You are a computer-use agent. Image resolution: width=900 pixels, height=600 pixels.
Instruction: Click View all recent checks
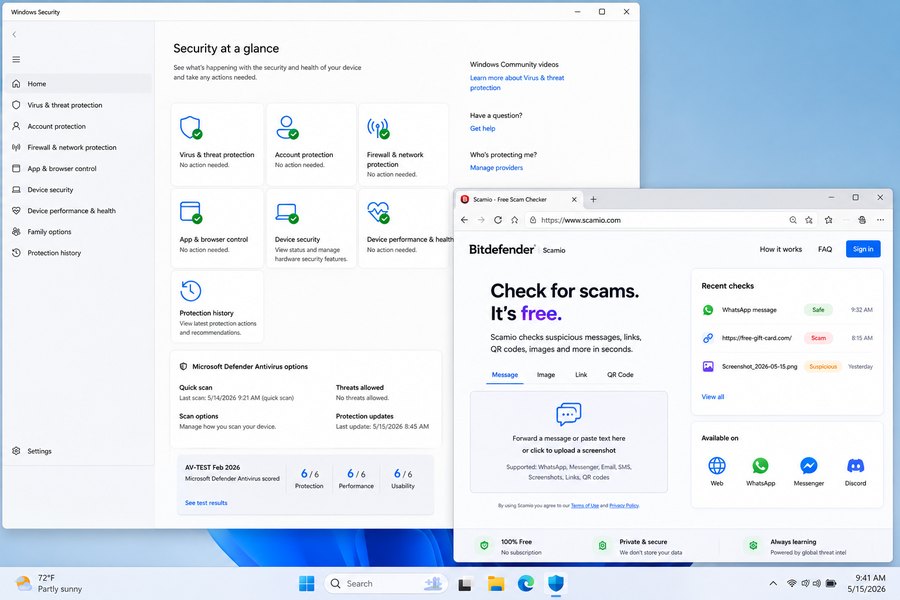(712, 397)
